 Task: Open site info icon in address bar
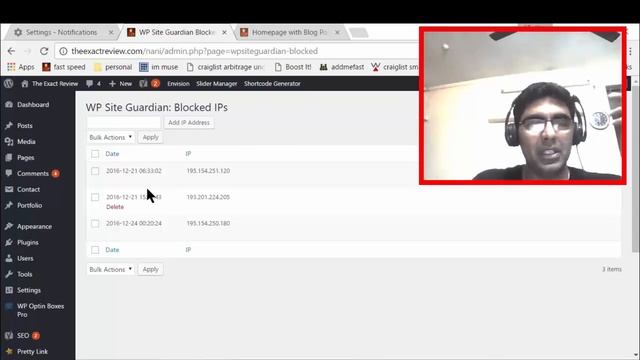point(63,51)
